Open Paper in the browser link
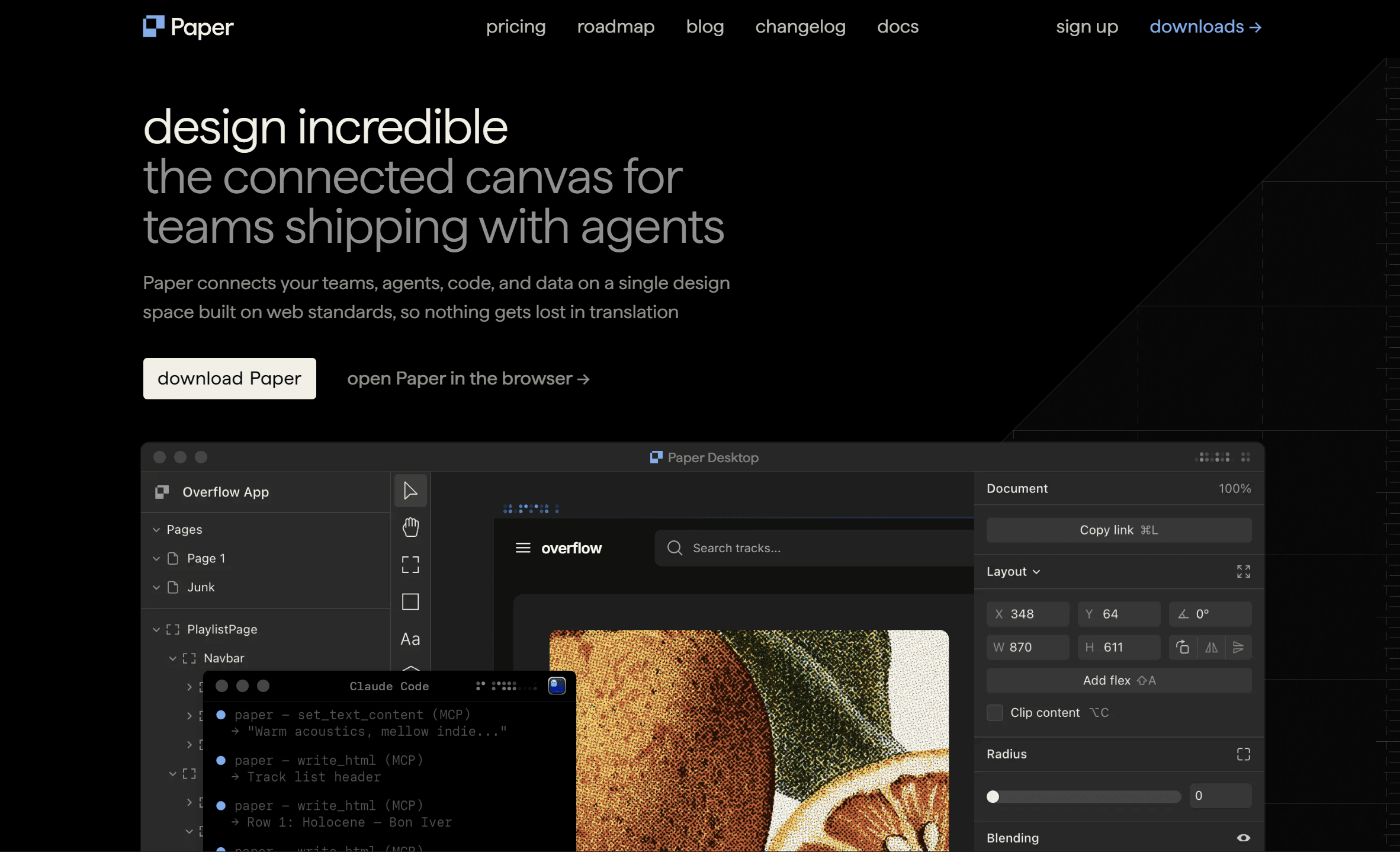The image size is (1400, 852). 468,379
